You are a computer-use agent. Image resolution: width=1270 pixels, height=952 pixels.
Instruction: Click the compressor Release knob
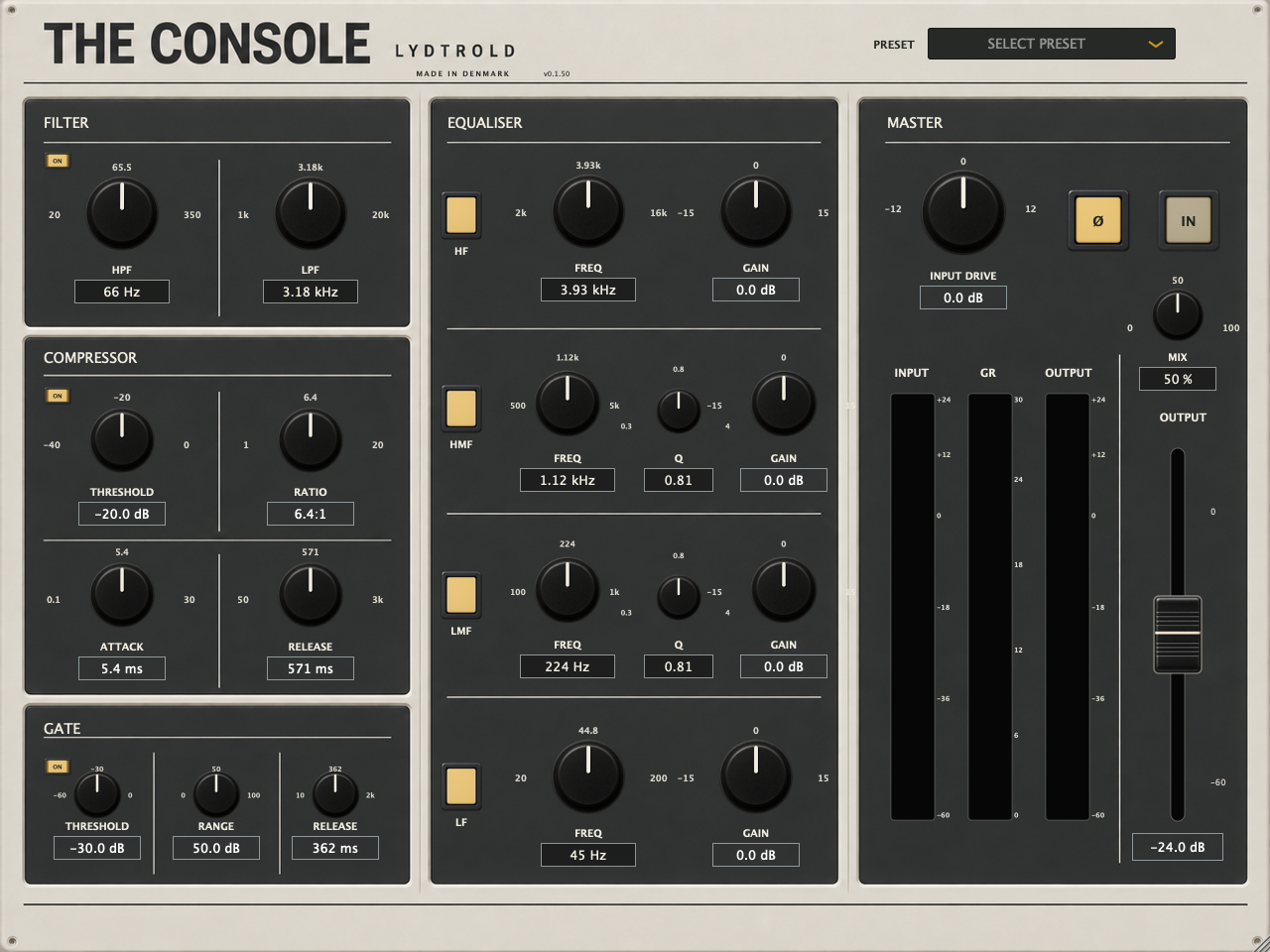click(311, 595)
